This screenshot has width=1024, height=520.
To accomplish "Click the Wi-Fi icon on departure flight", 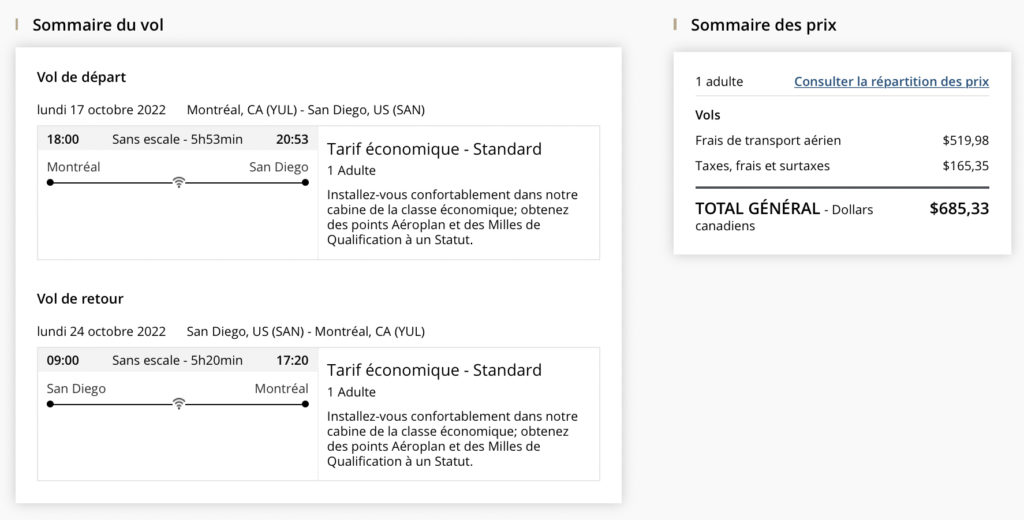I will tap(178, 183).
